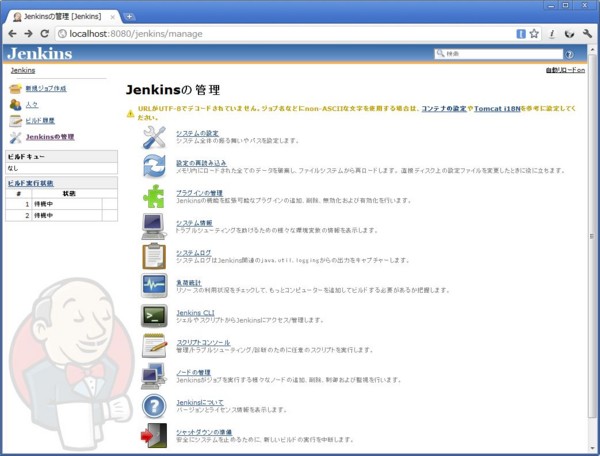The image size is (600, 456).
Task: Maximize the browser window
Action: coord(566,5)
